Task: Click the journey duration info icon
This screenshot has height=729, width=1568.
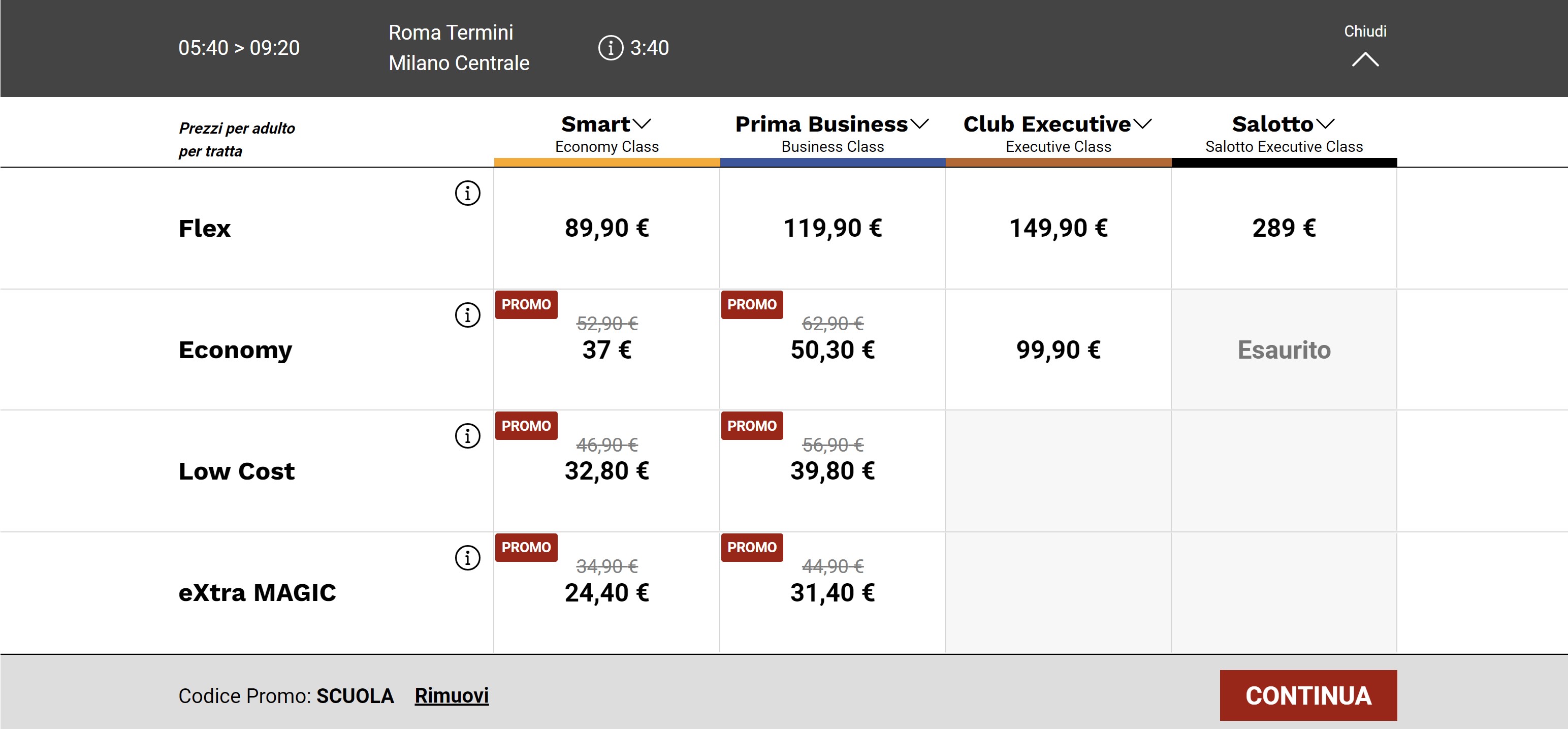Action: point(611,48)
